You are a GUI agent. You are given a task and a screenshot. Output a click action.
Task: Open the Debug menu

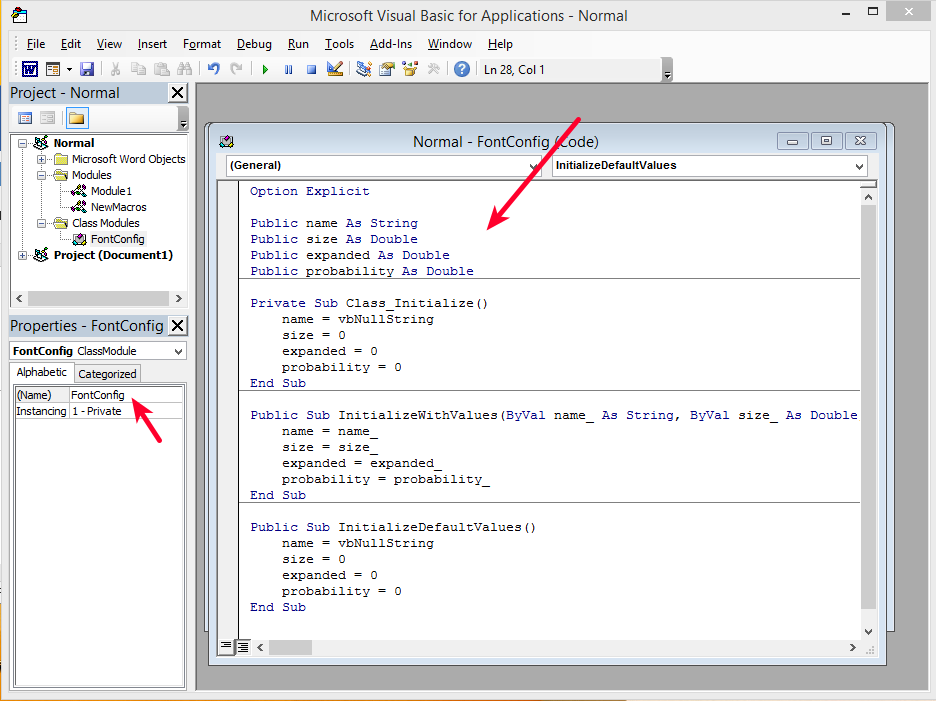[254, 44]
